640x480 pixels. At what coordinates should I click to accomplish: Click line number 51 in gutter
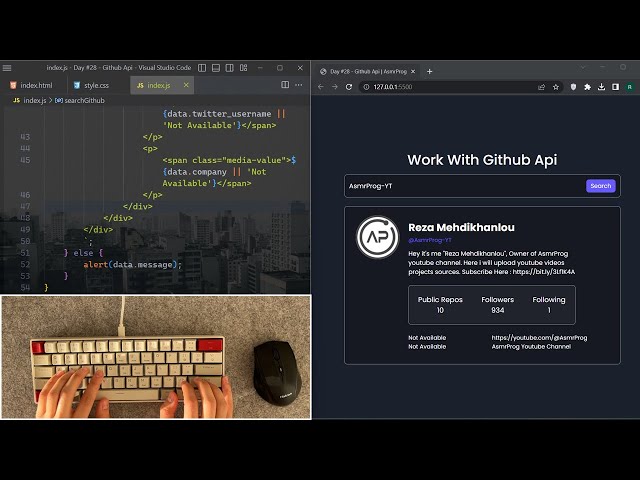(x=25, y=253)
